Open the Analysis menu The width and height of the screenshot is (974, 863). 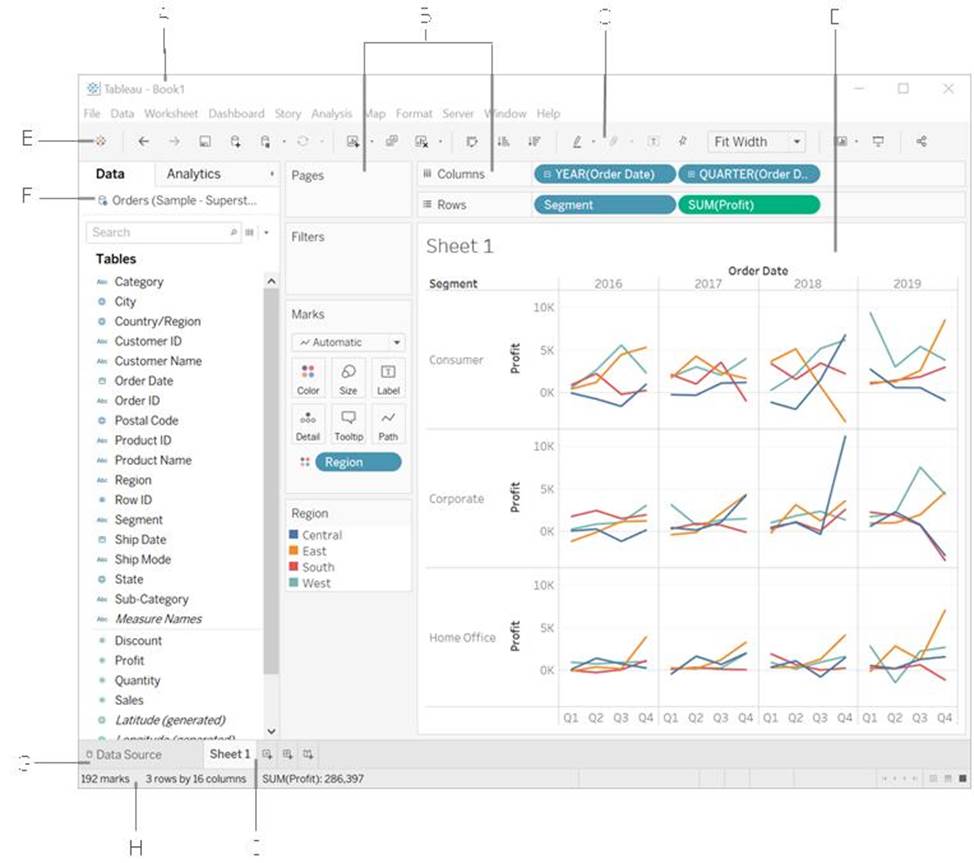point(331,114)
